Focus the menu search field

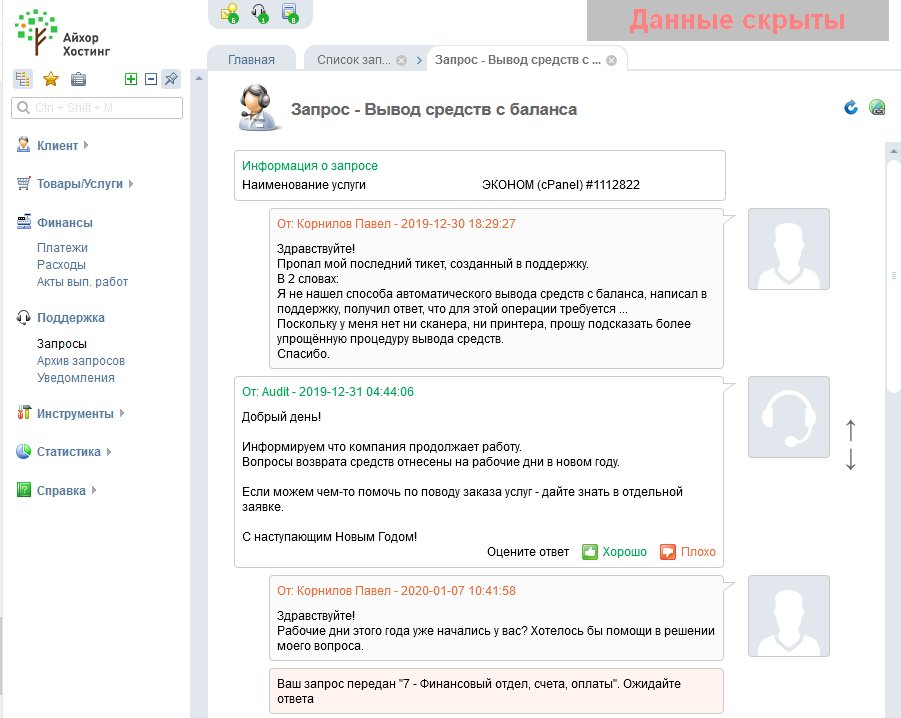[x=97, y=108]
